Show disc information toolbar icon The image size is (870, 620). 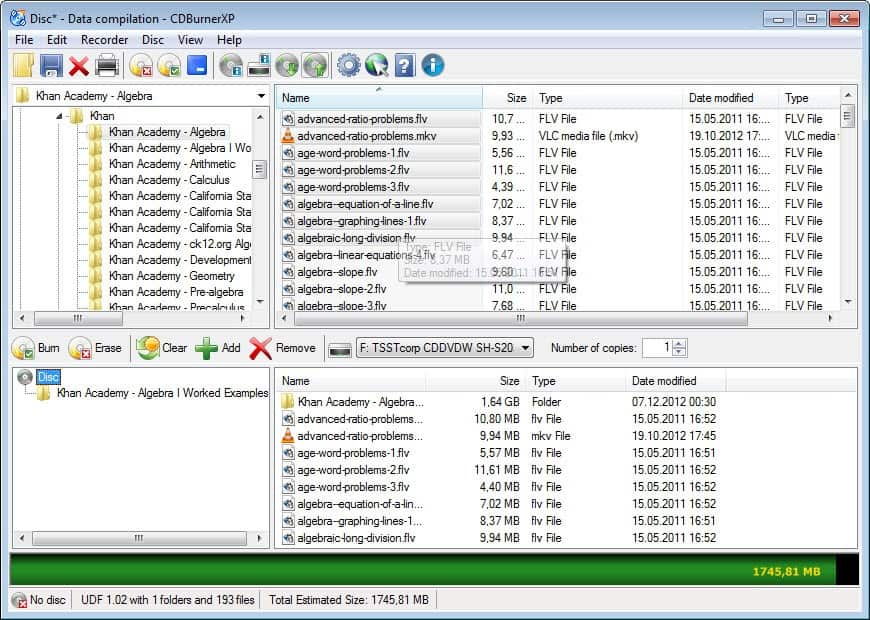coord(231,65)
